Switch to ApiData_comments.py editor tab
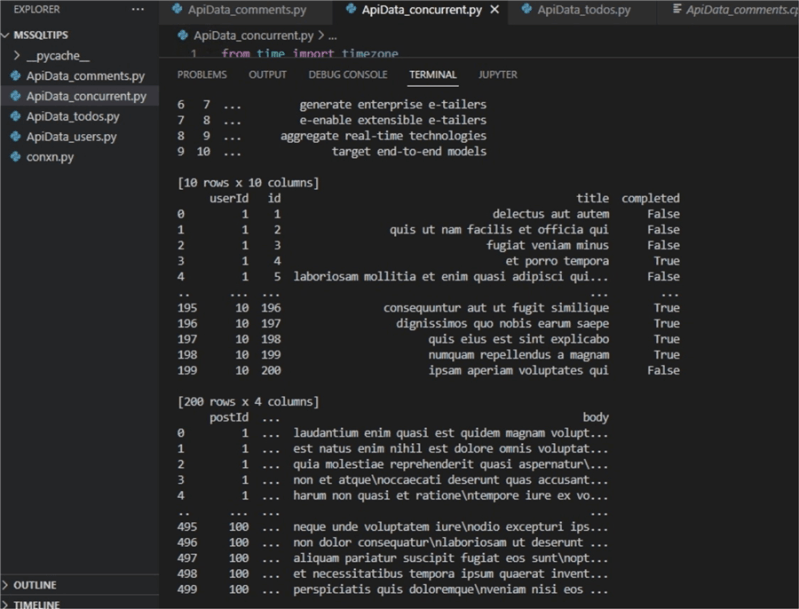Screen dimensions: 799x609 pyautogui.click(x=246, y=10)
